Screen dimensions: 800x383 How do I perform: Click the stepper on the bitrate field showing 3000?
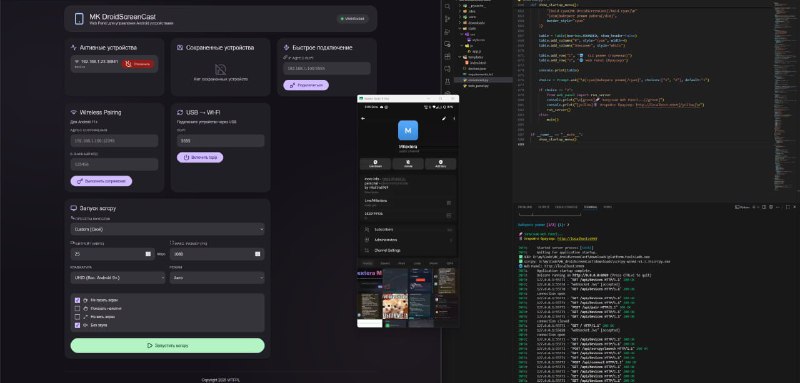tap(258, 253)
